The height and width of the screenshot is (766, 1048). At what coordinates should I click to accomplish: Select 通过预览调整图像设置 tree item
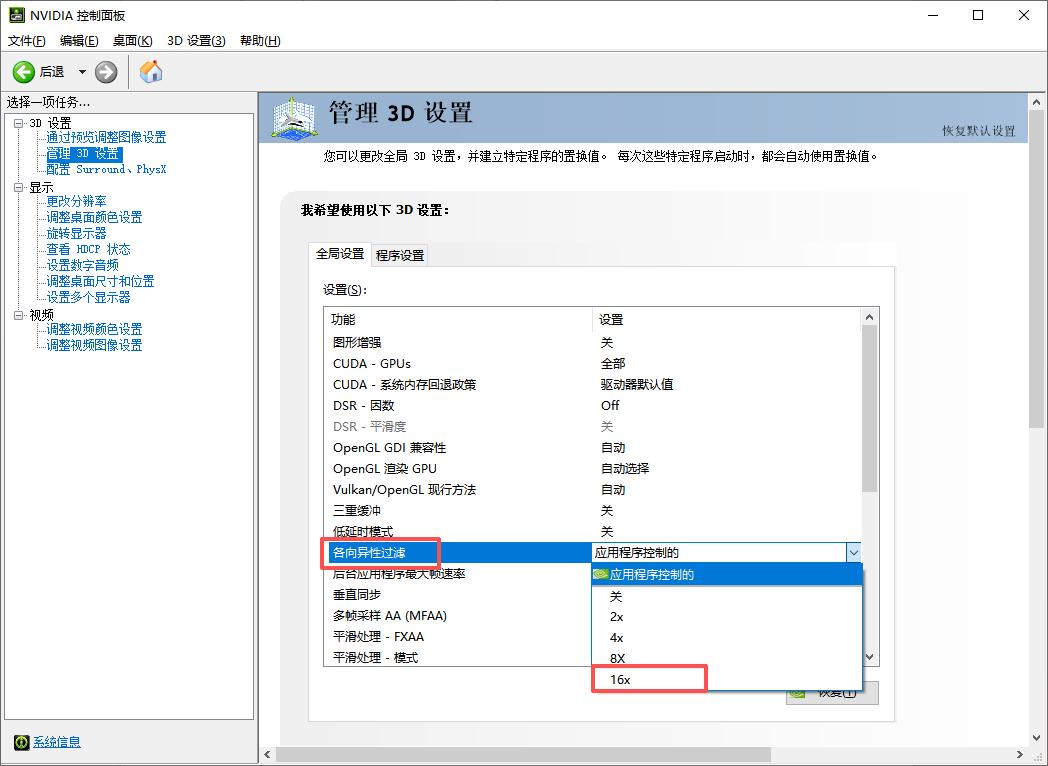click(106, 137)
